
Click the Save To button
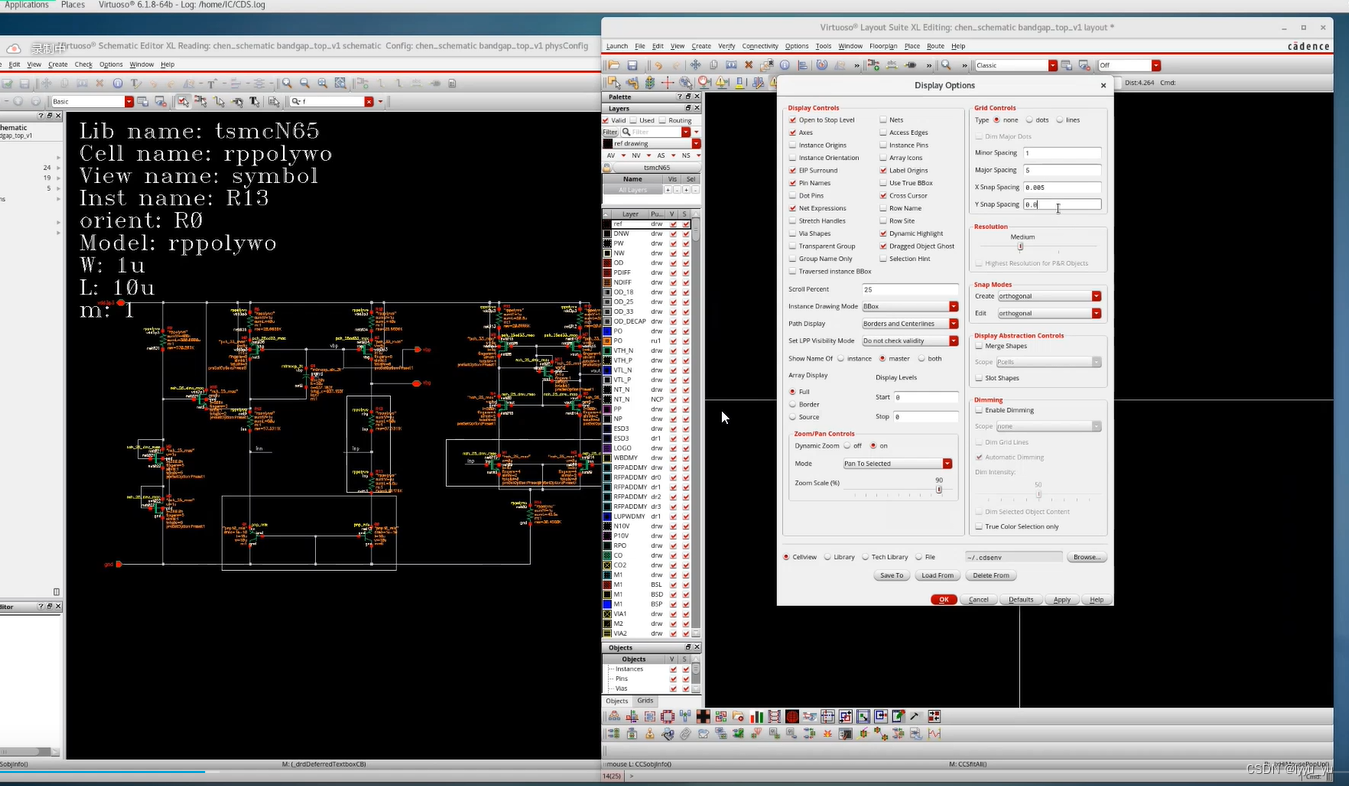tap(891, 575)
